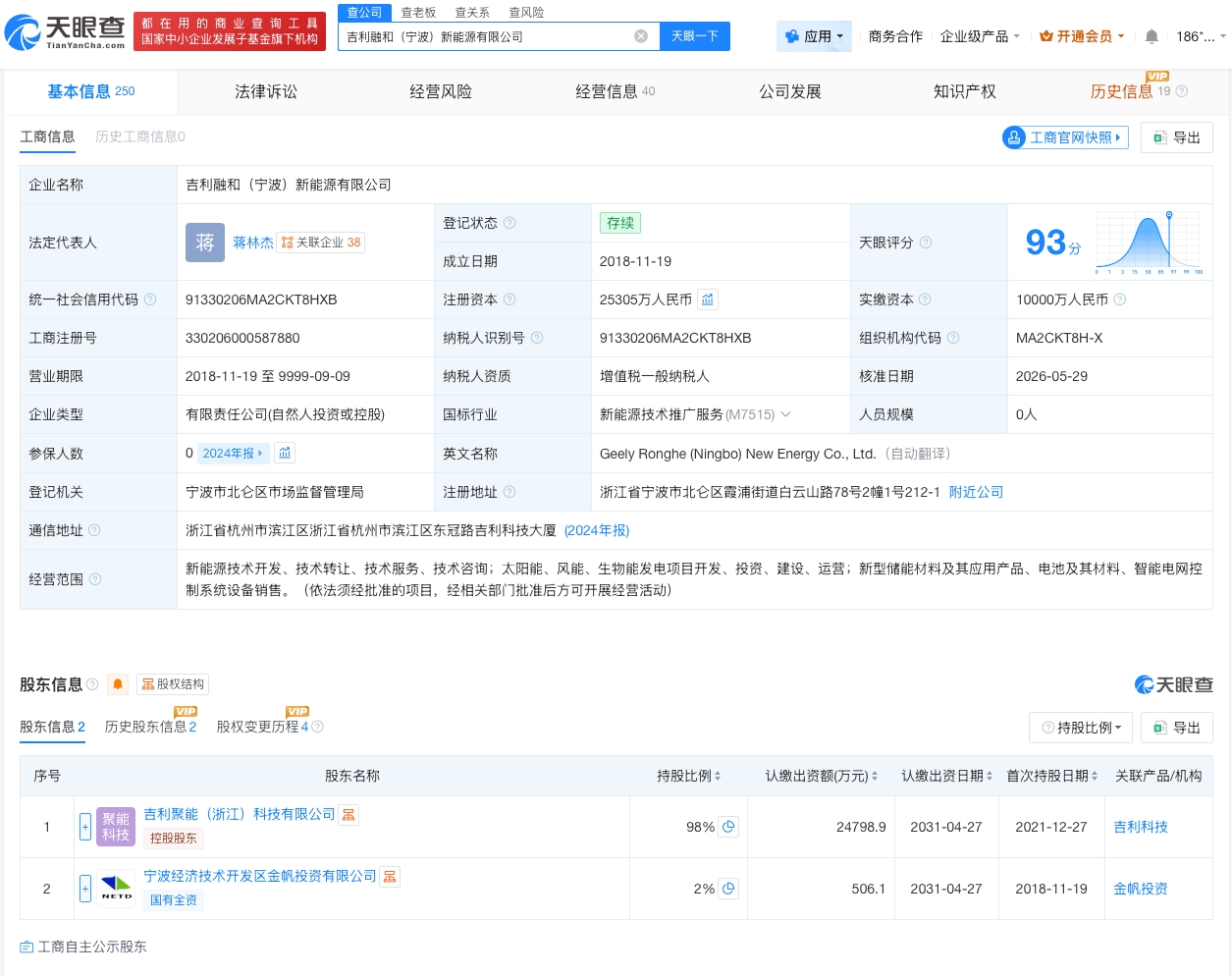Open chart icon next to 2024年报 tag
1232x976 pixels.
point(285,453)
